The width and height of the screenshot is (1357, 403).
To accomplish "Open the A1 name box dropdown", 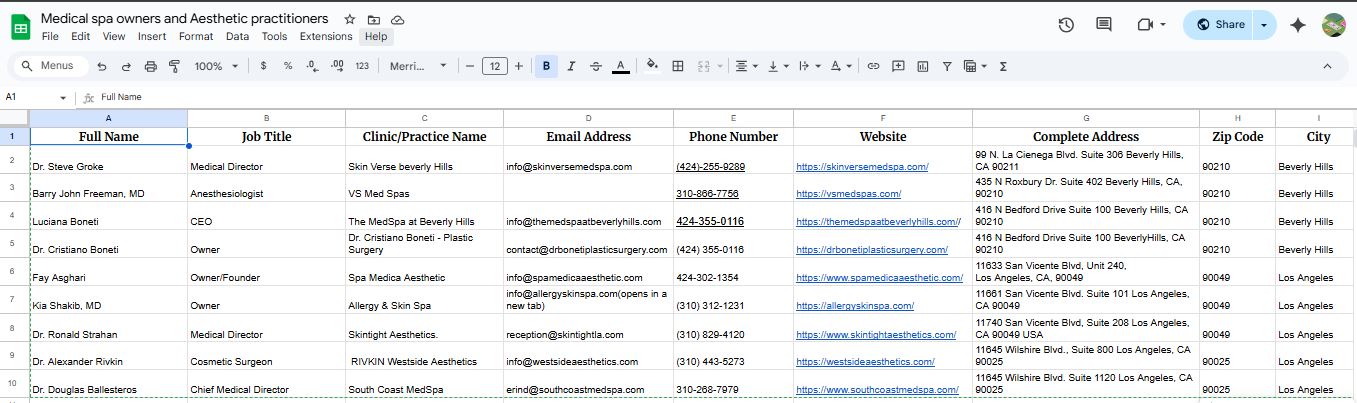I will 63,97.
